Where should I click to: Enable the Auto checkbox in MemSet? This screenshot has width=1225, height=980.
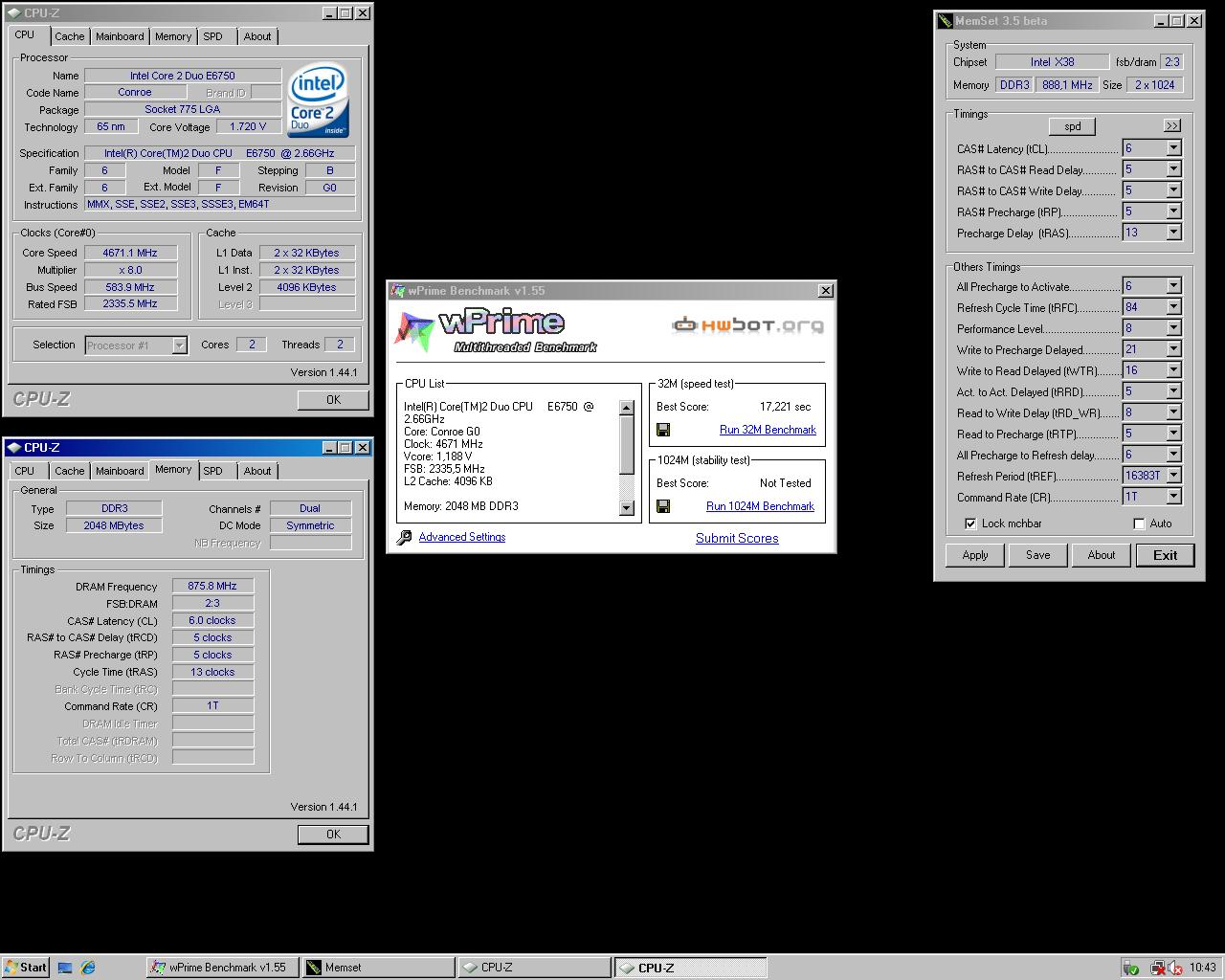point(1139,523)
